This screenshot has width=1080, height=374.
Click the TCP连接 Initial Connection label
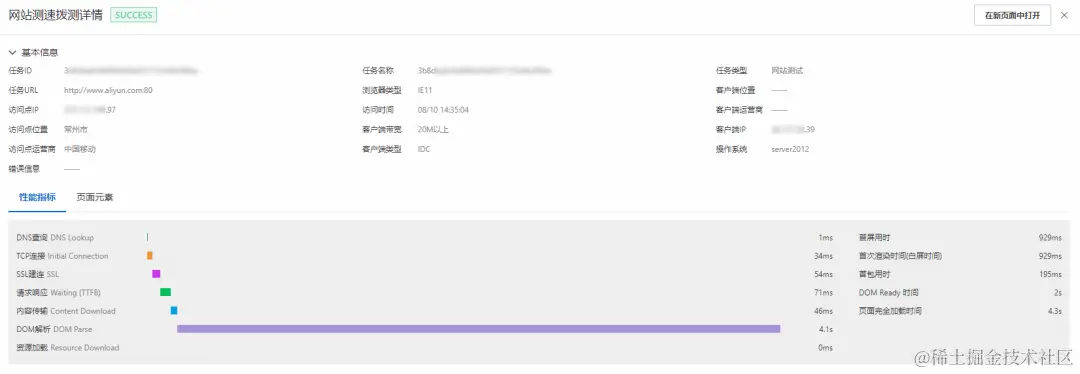point(63,256)
